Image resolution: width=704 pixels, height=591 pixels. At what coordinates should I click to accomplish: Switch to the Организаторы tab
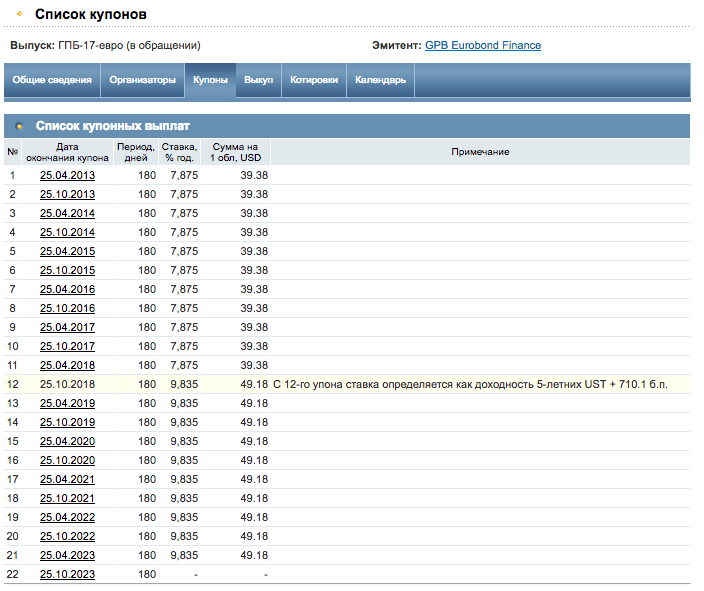[x=142, y=80]
